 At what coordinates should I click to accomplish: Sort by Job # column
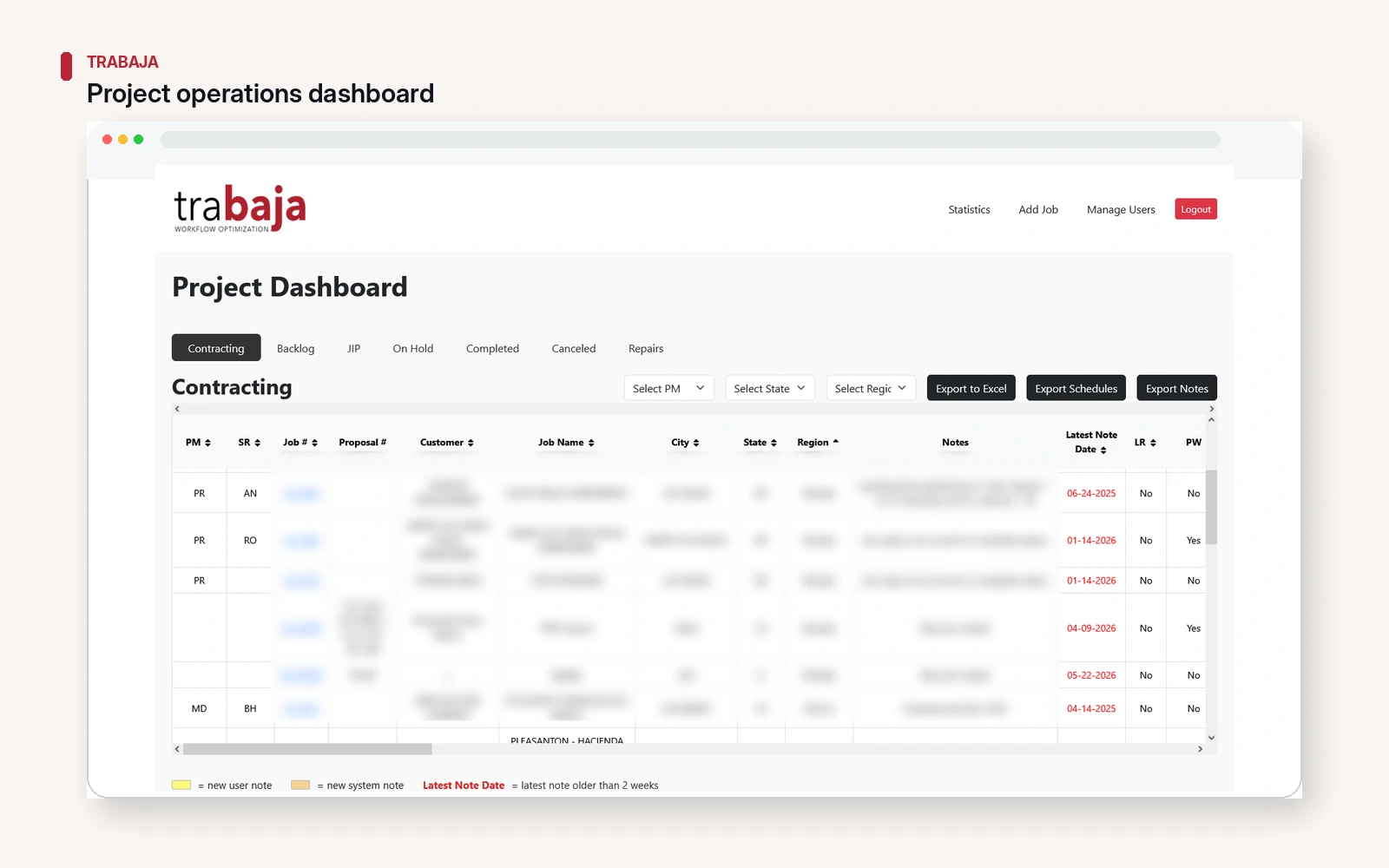coord(300,443)
